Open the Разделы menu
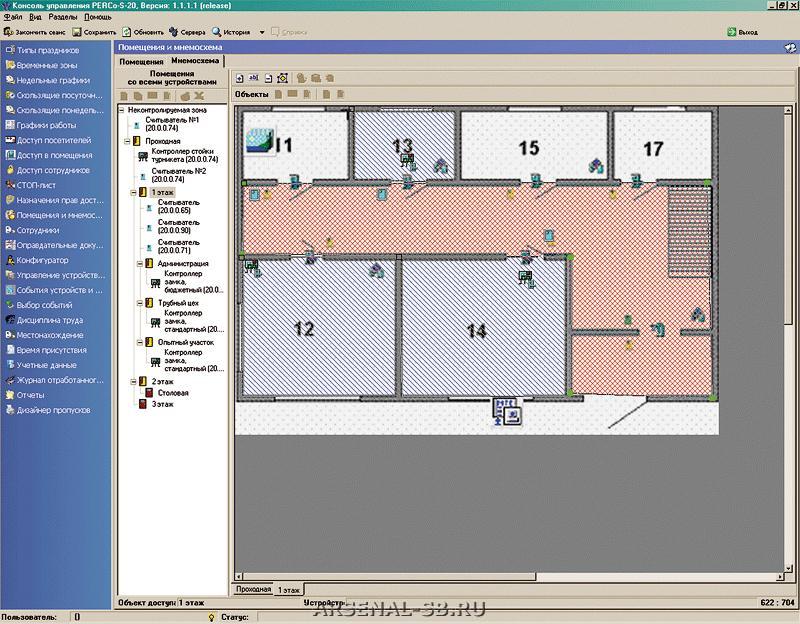The image size is (800, 624). pyautogui.click(x=63, y=18)
